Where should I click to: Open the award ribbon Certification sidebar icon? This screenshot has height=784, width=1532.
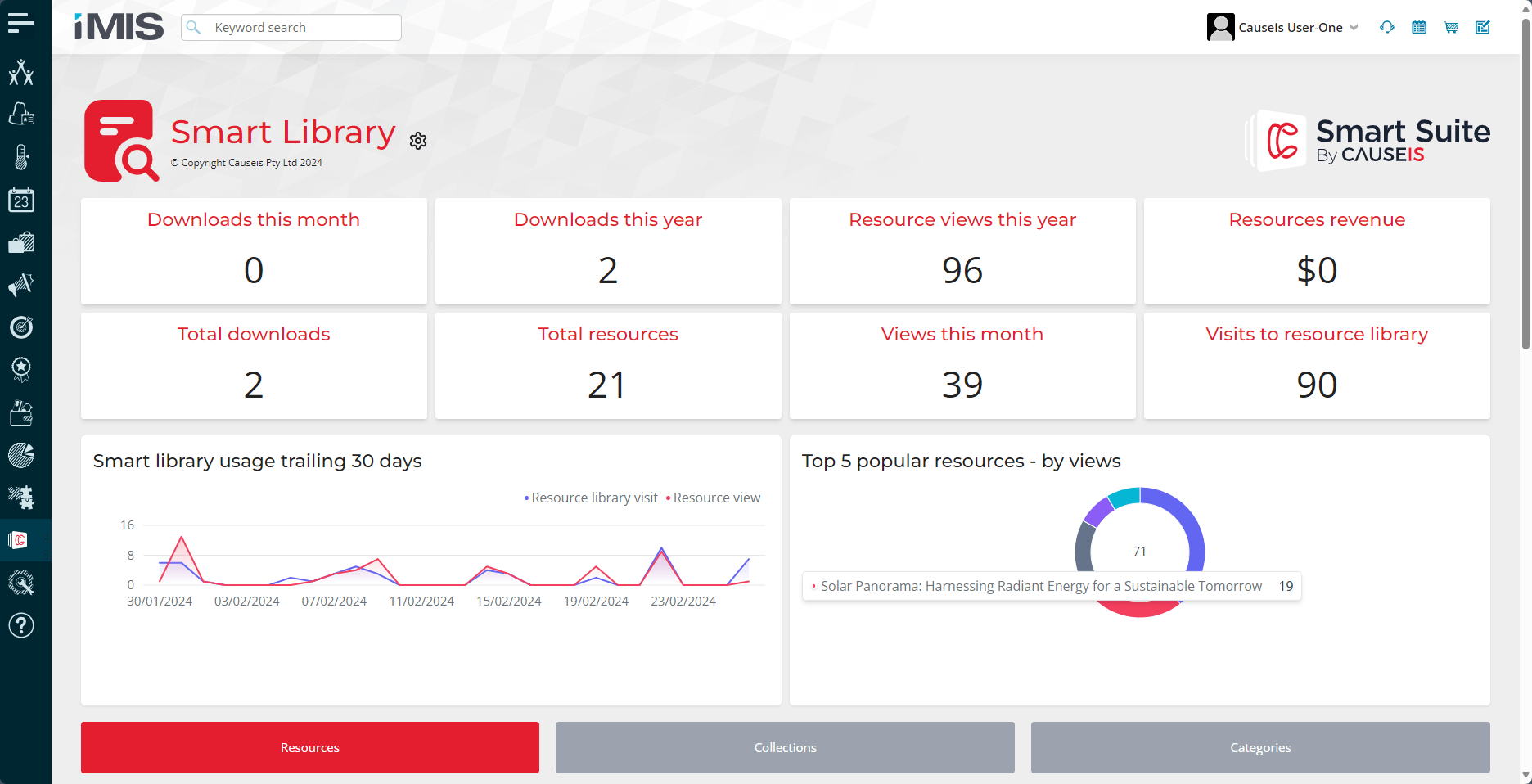[21, 370]
